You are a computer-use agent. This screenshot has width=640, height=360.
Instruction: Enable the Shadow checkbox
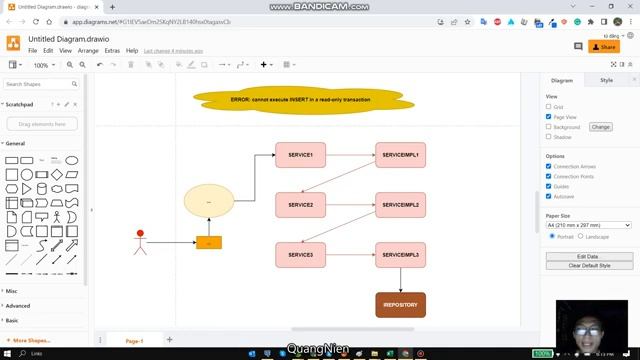tap(549, 137)
